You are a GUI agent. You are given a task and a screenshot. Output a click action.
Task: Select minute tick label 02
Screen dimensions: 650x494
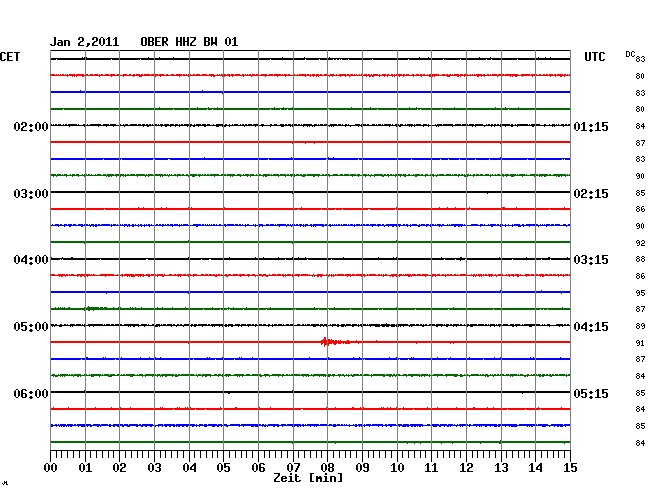coord(119,468)
